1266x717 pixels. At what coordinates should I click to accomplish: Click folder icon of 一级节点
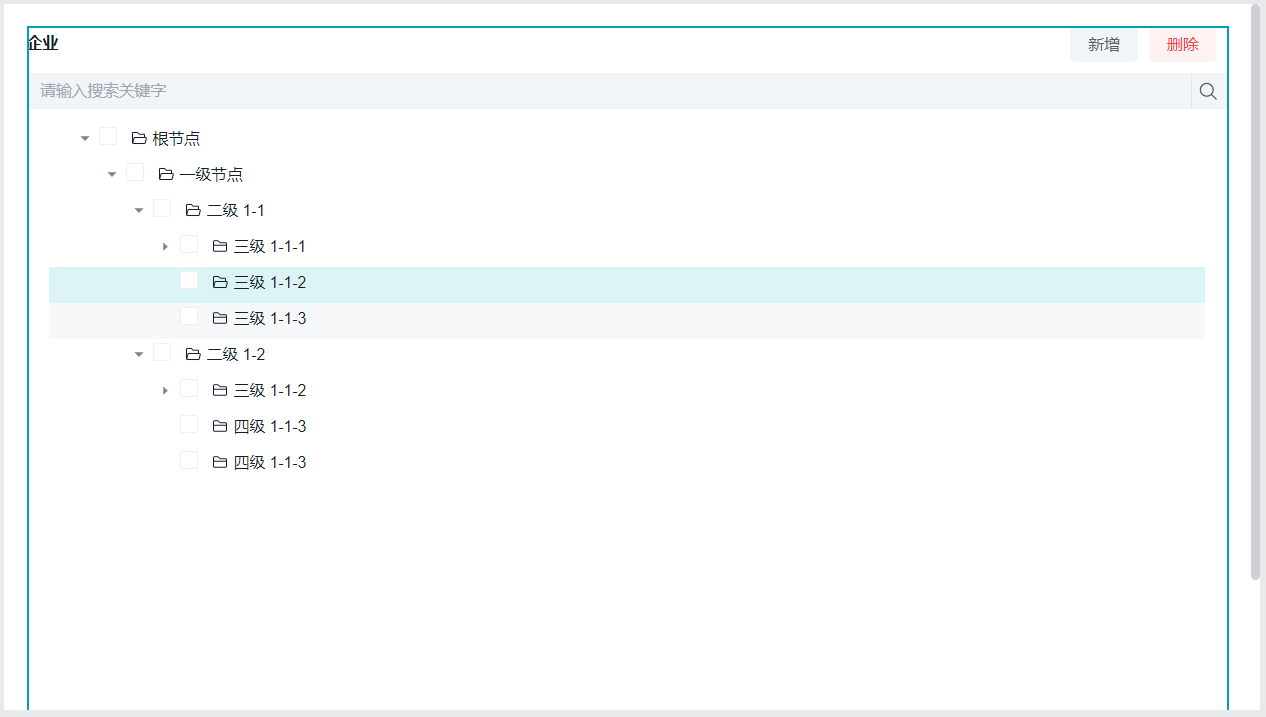(x=166, y=174)
